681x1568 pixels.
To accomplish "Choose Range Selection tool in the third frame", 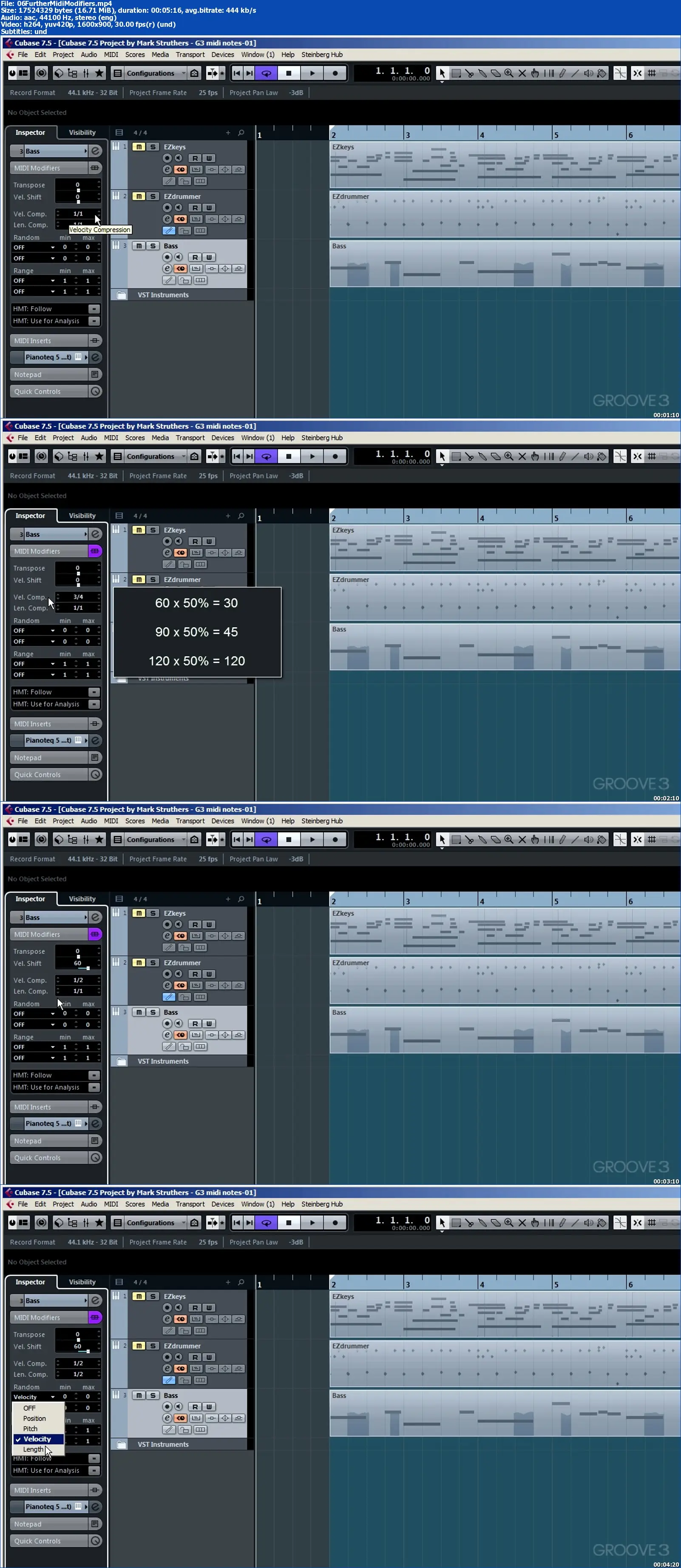I will [456, 839].
